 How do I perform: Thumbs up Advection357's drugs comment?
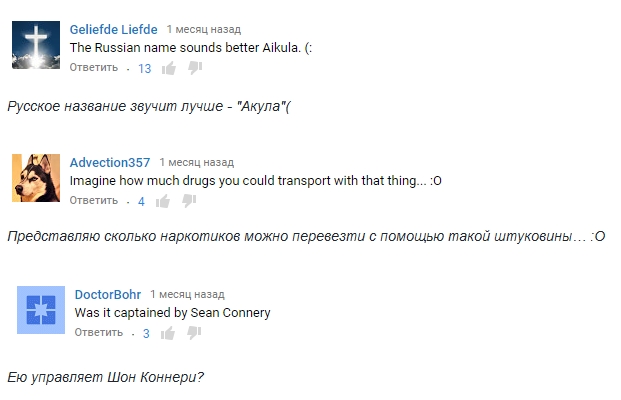coord(163,201)
